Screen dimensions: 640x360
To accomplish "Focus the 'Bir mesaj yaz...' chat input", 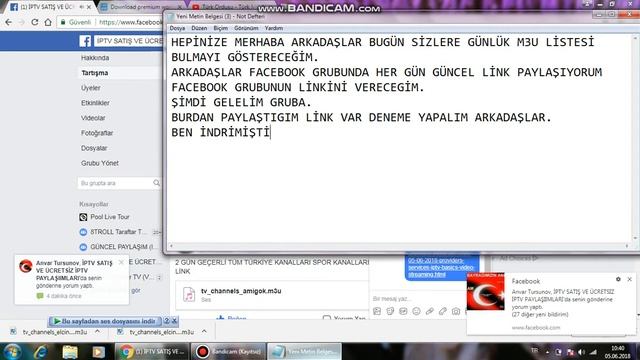I will [416, 298].
